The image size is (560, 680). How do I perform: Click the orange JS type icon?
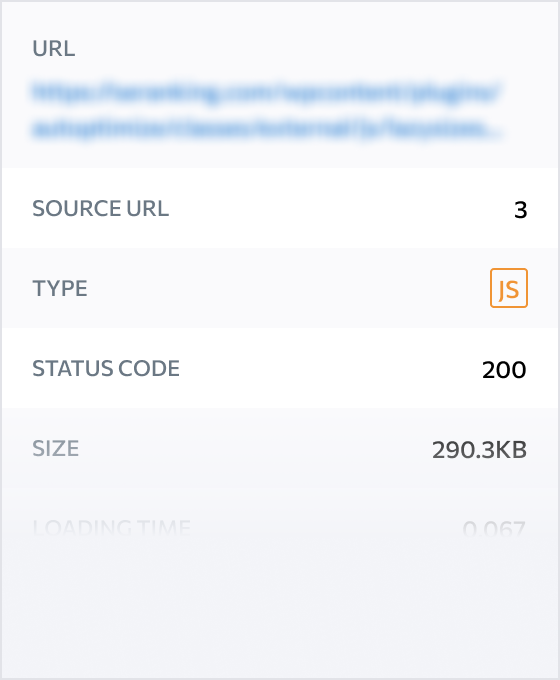point(509,288)
